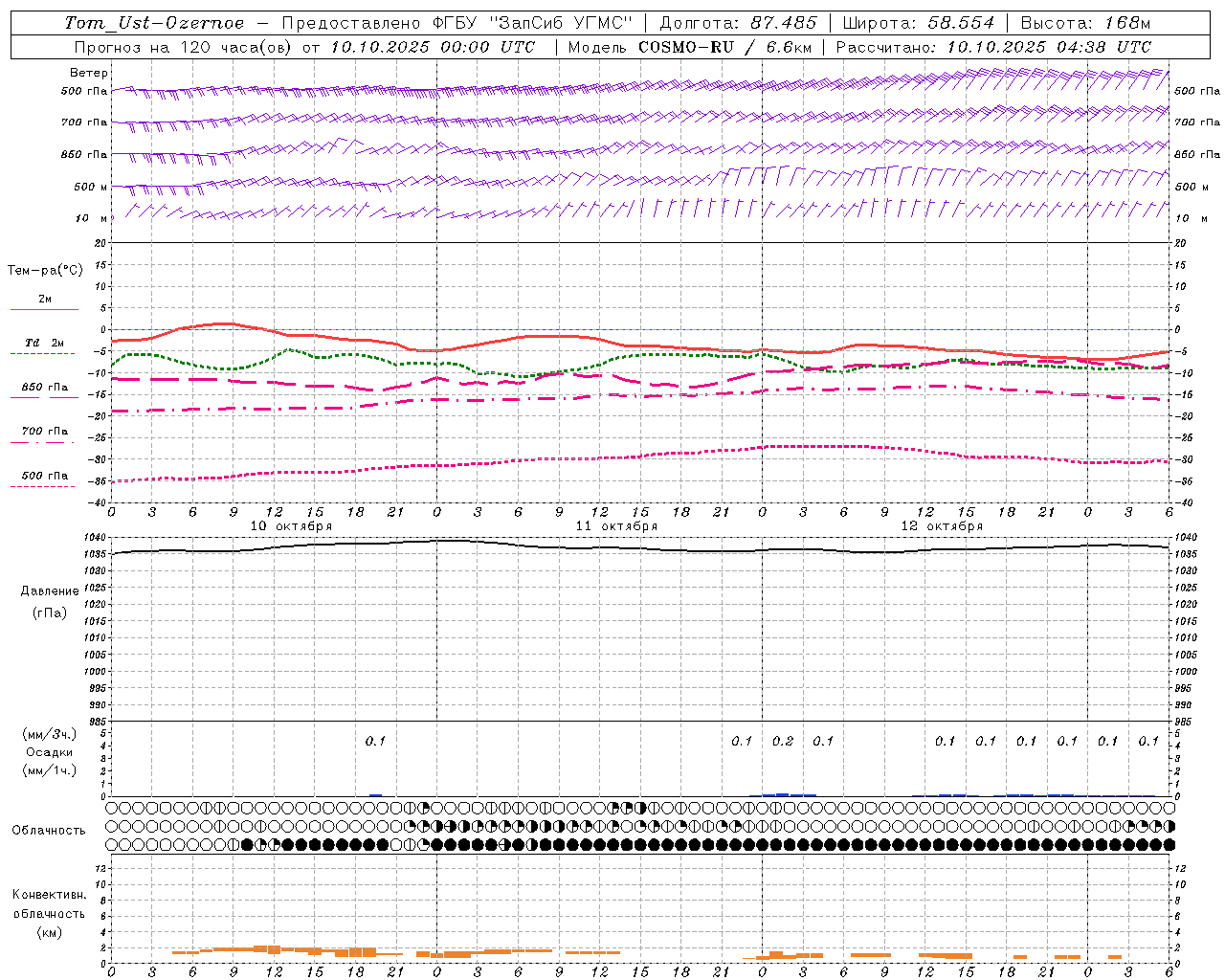Click the (мм/1ч.) hourly precipitation unit label
The height and width of the screenshot is (980, 1225).
tap(50, 770)
